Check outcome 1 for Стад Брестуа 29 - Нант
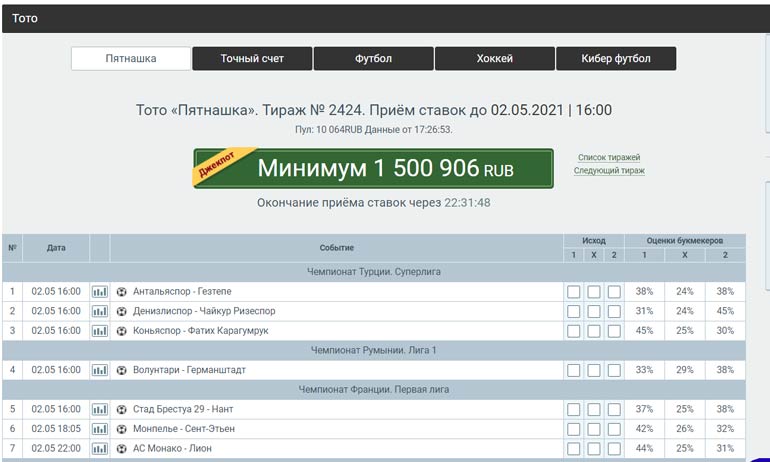Screen dimensions: 770x462 pyautogui.click(x=574, y=410)
